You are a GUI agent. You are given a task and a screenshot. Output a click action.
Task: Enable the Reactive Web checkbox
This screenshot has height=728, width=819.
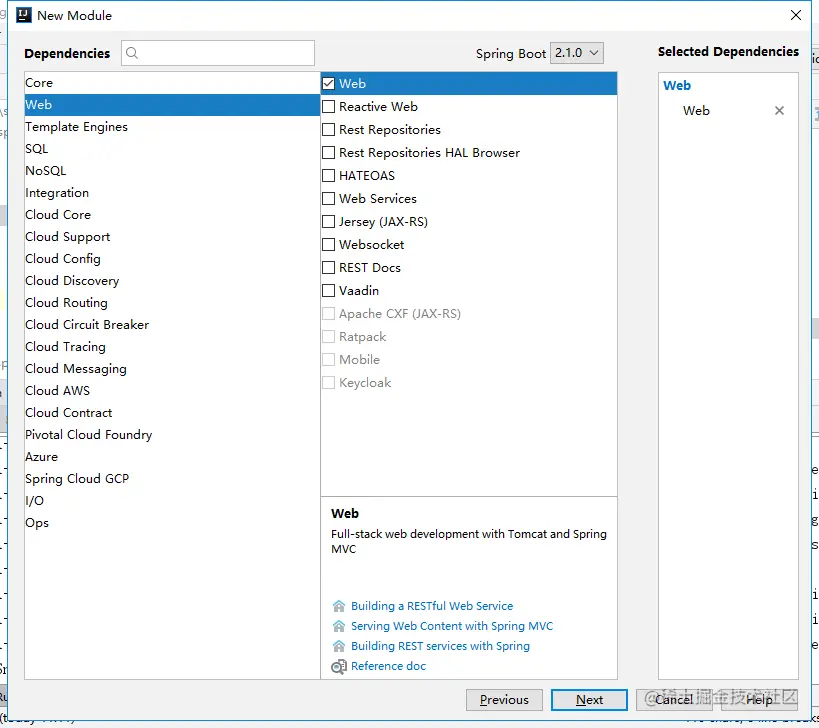[329, 107]
